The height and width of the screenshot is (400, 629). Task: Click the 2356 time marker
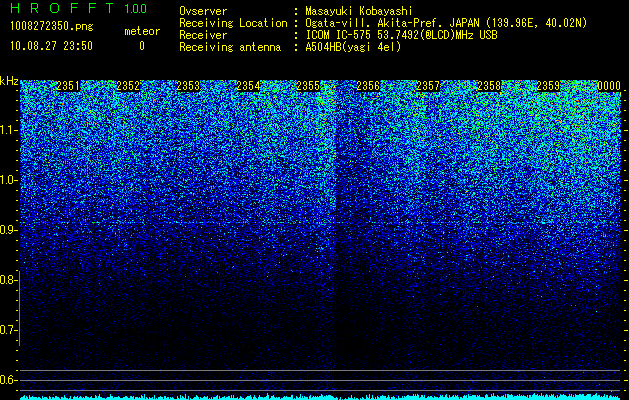368,86
